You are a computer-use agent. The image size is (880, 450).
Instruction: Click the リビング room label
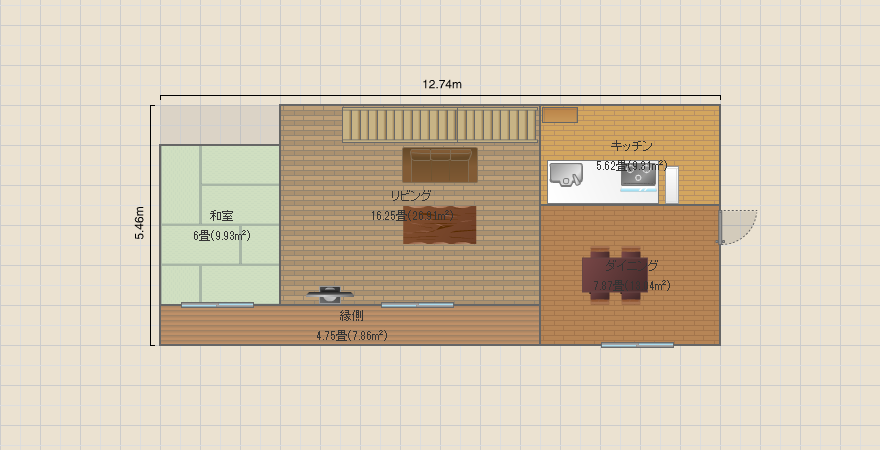[411, 195]
